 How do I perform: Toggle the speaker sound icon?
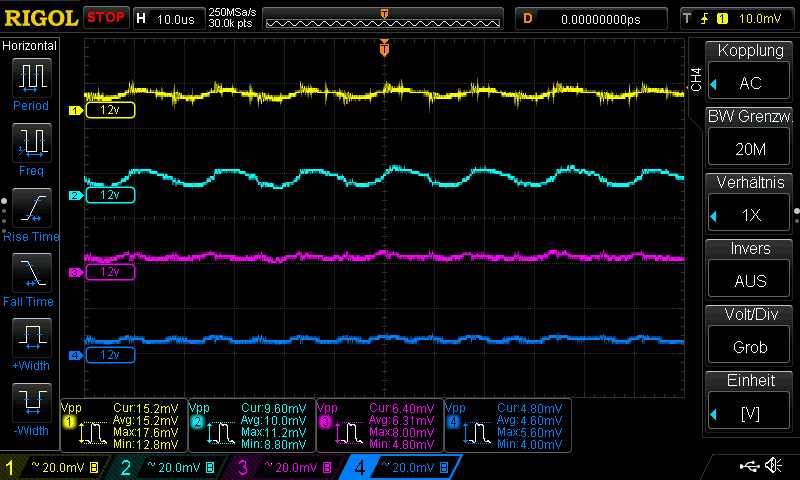click(x=774, y=466)
